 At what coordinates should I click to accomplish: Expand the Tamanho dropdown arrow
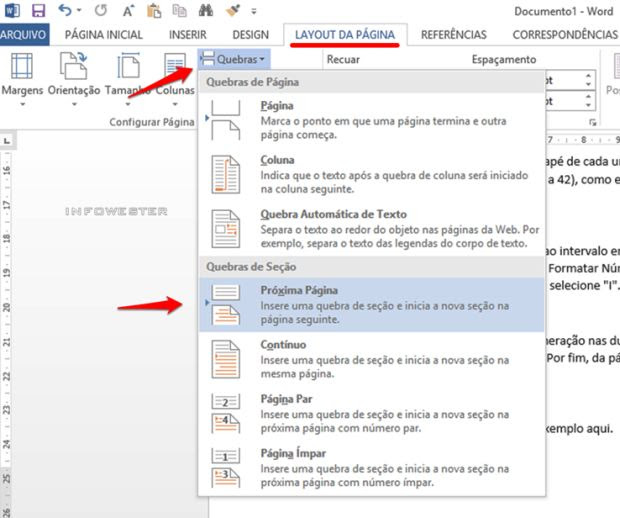128,104
